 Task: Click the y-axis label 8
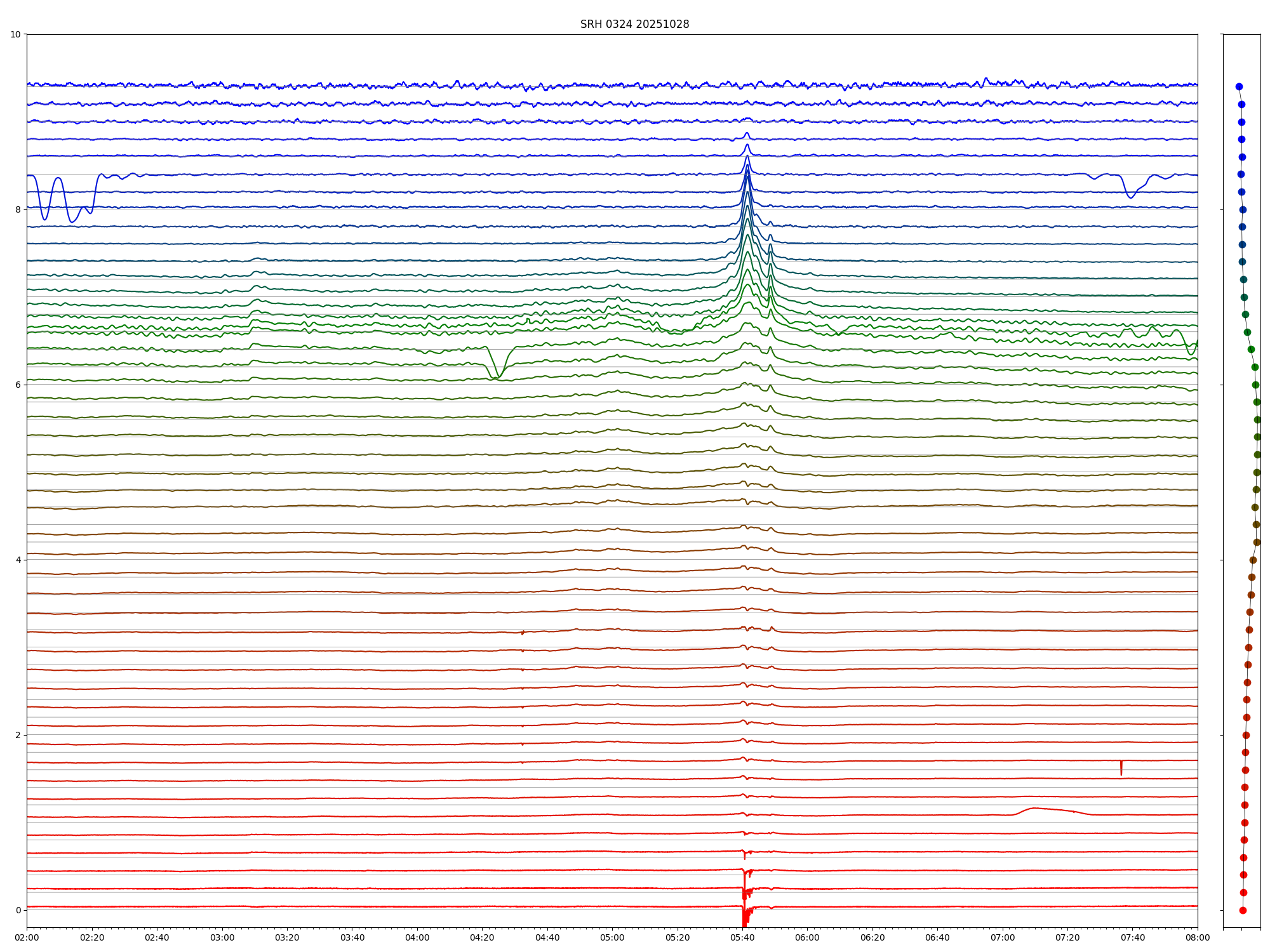pyautogui.click(x=18, y=209)
